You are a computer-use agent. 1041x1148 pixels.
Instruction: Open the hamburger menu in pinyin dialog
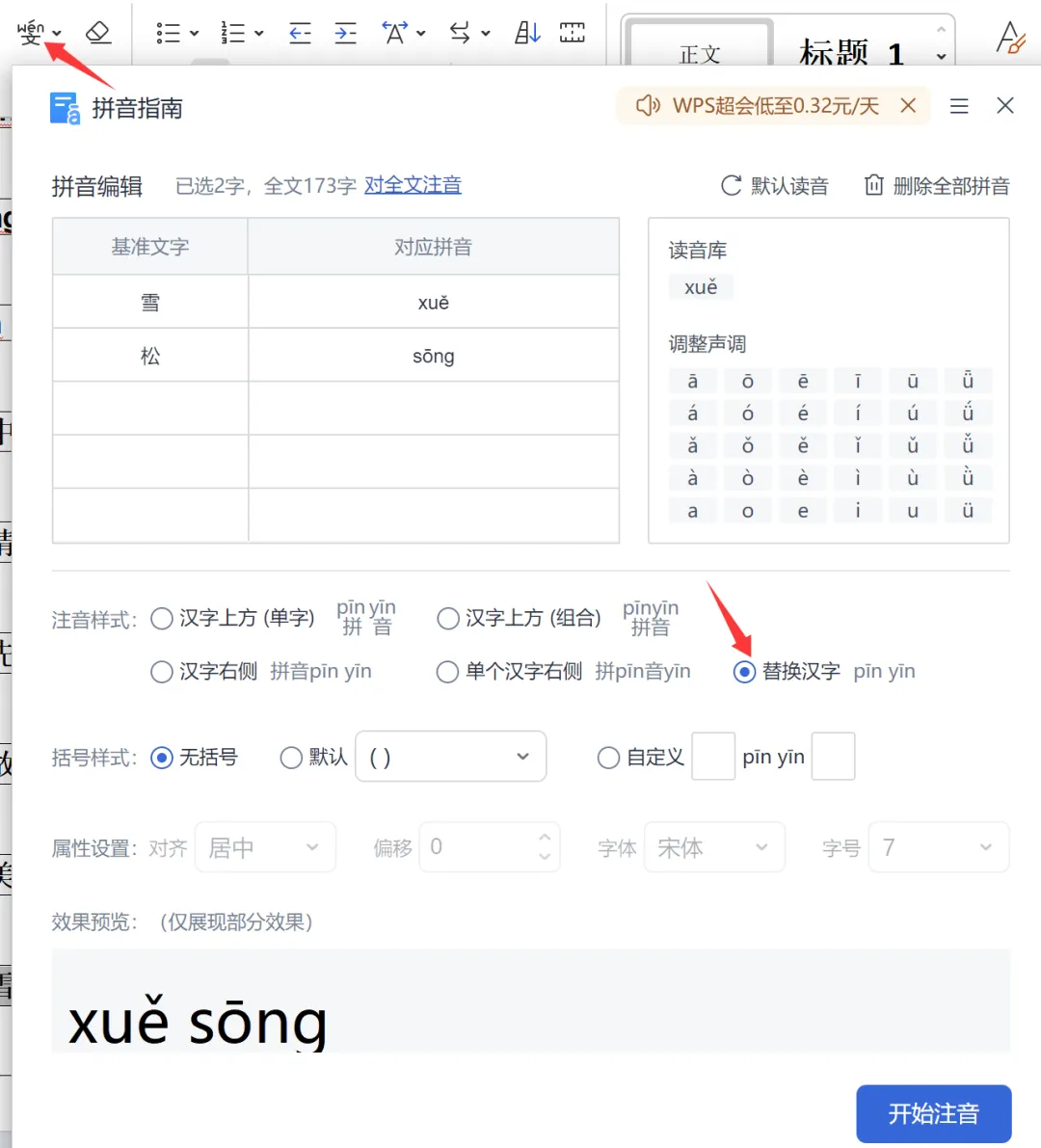pos(959,106)
